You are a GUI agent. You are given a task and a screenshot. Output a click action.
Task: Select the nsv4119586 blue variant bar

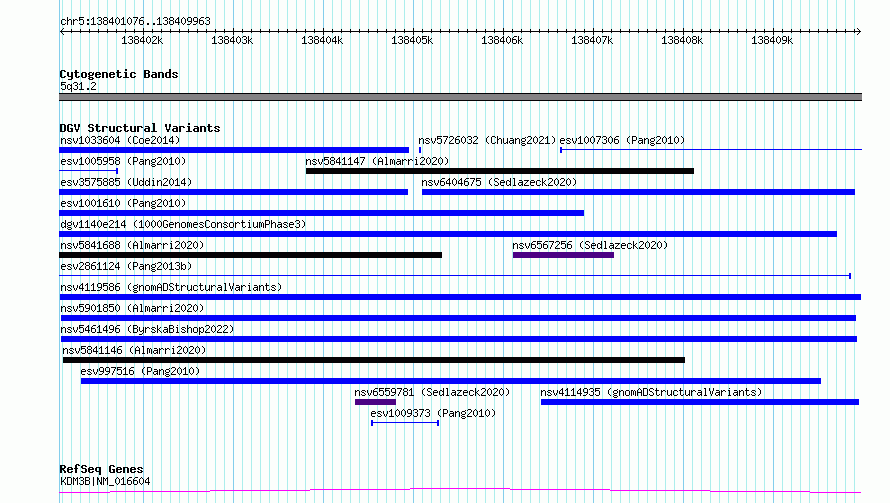click(460, 297)
